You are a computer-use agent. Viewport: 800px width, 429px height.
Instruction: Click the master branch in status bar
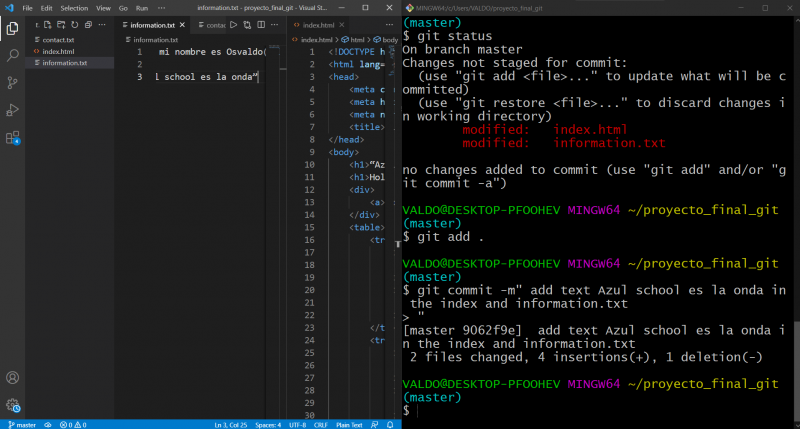(21, 424)
